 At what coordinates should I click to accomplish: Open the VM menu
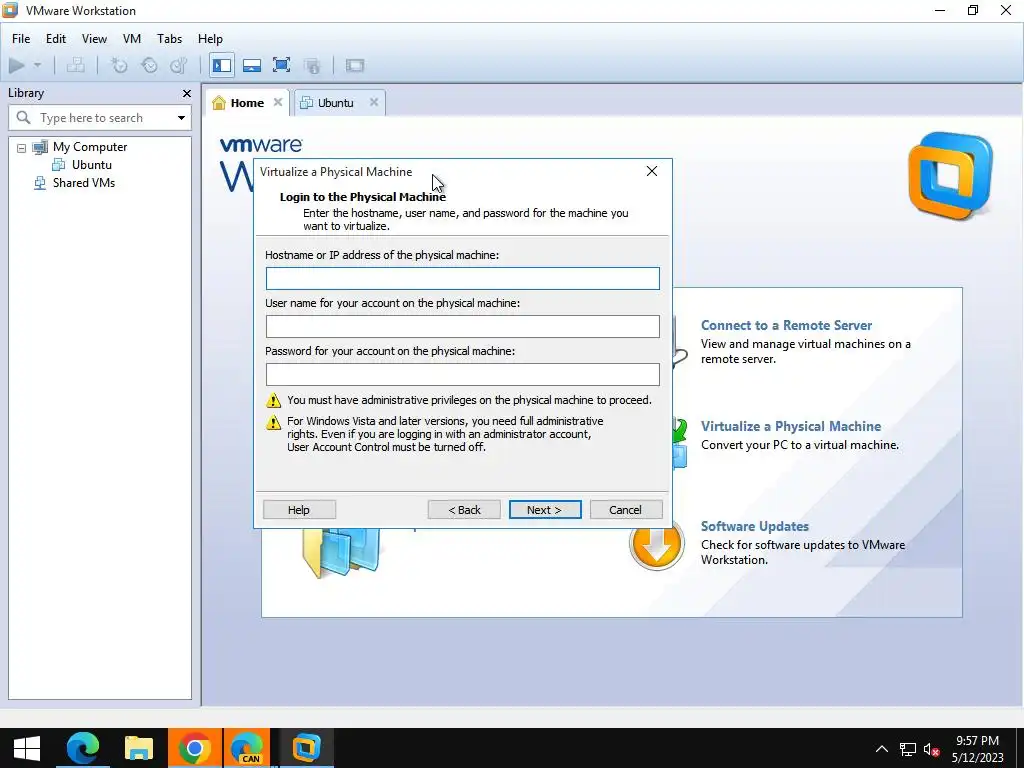[132, 39]
